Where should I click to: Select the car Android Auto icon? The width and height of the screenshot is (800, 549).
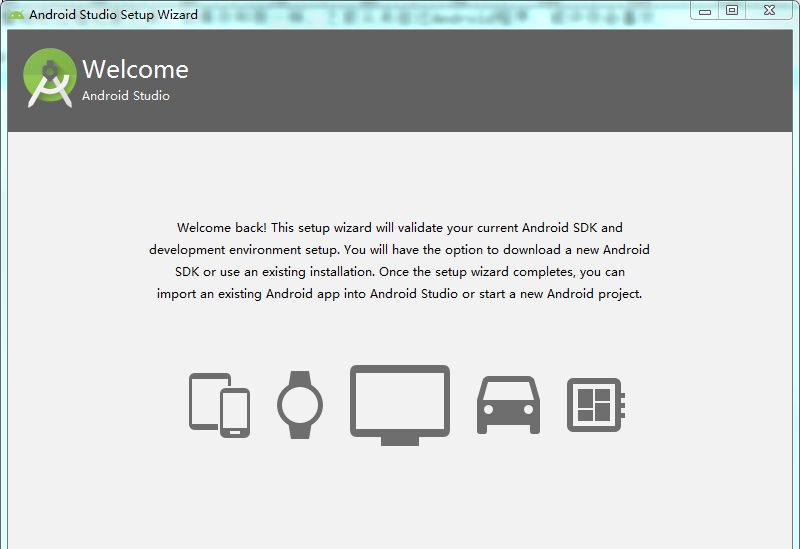[x=508, y=405]
